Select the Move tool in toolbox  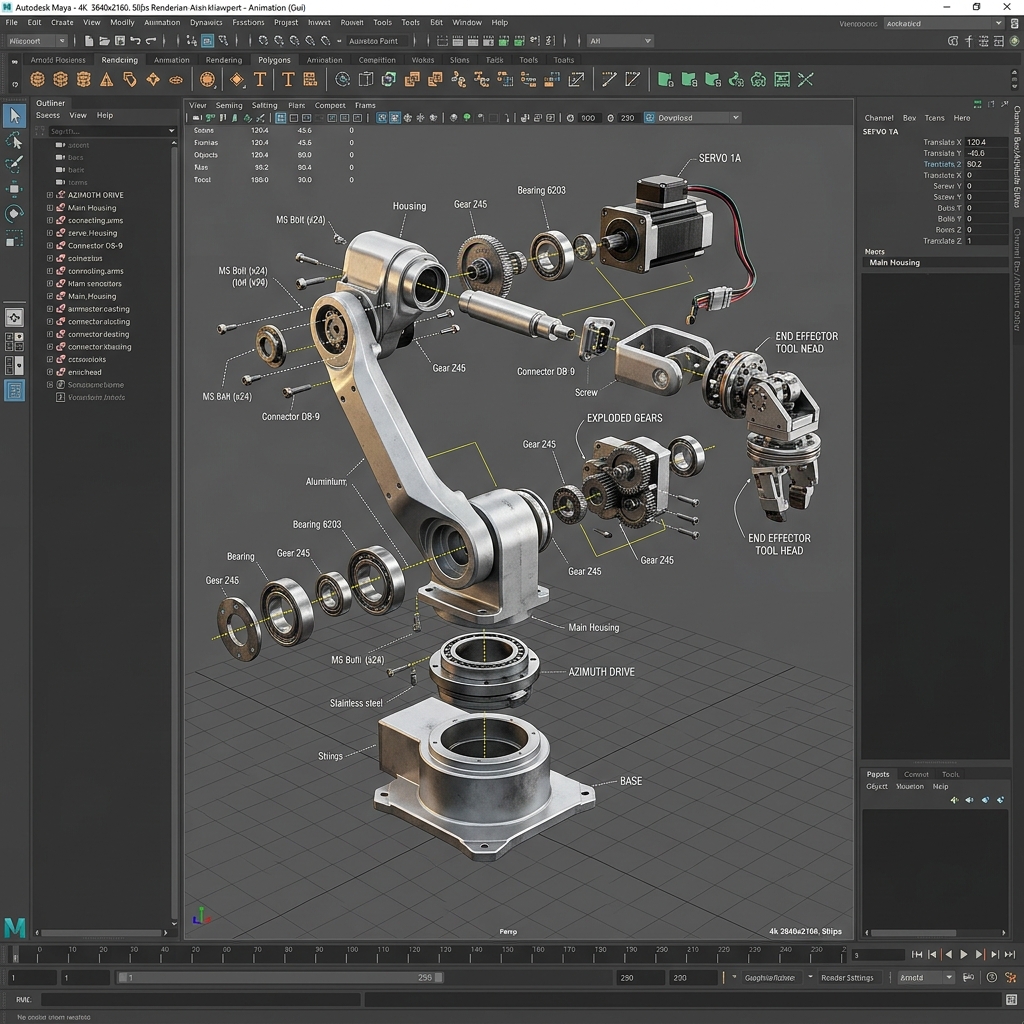[14, 189]
